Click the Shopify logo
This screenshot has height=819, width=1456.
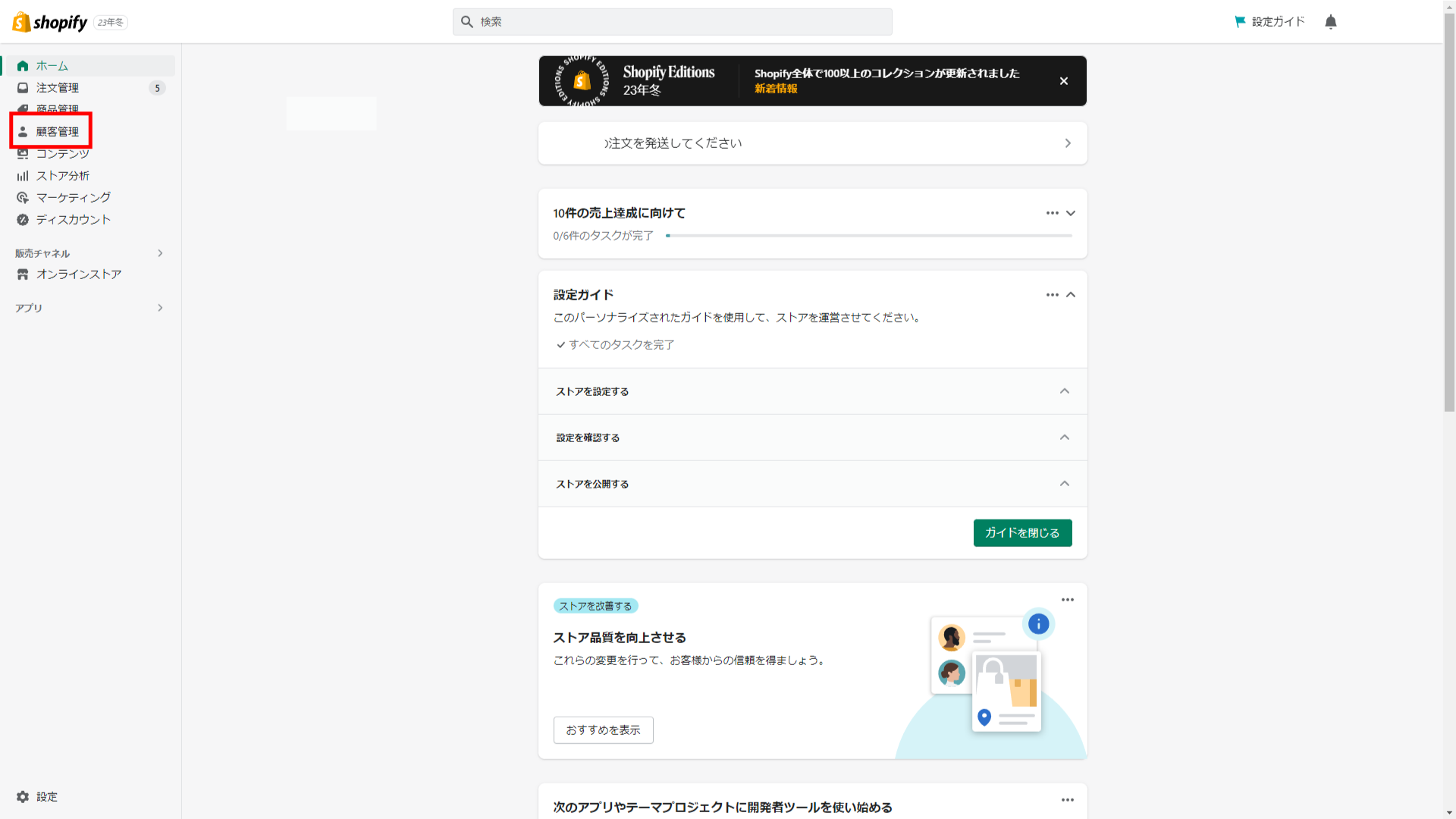tap(50, 22)
